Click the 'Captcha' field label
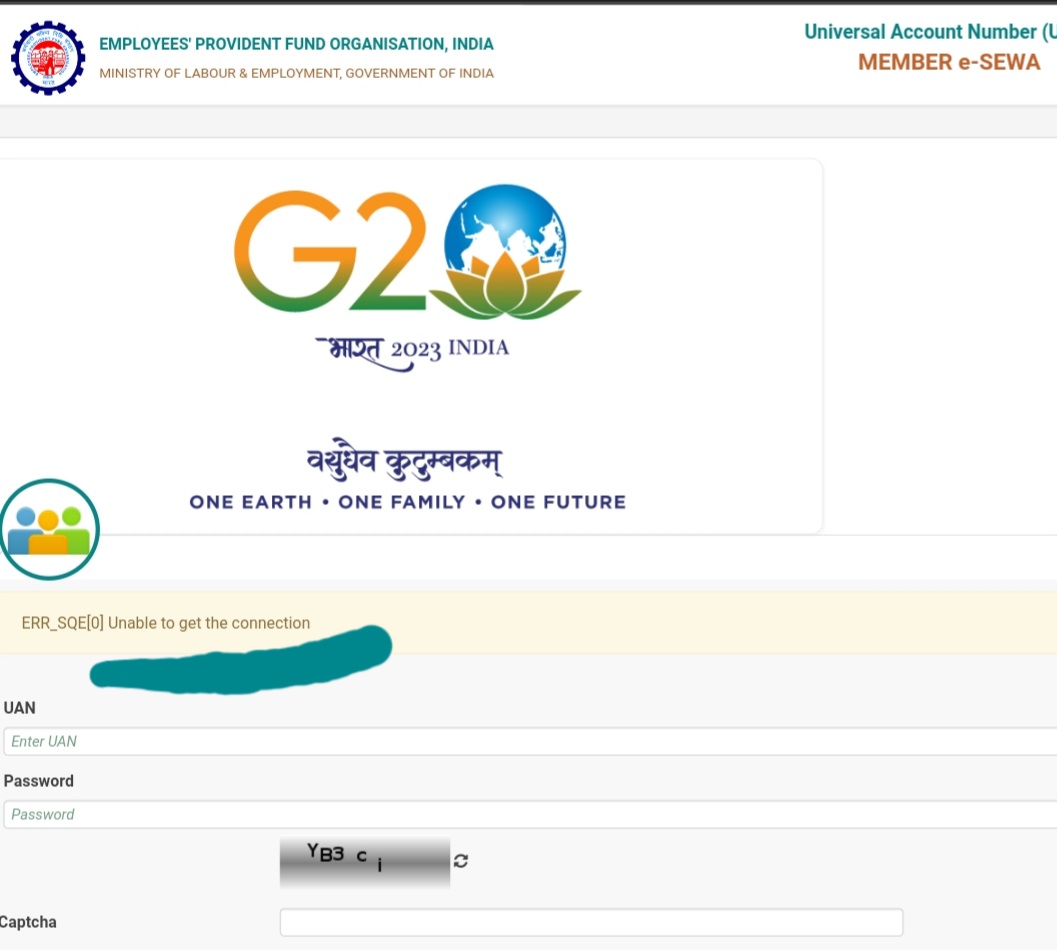The width and height of the screenshot is (1057, 950). [x=28, y=922]
